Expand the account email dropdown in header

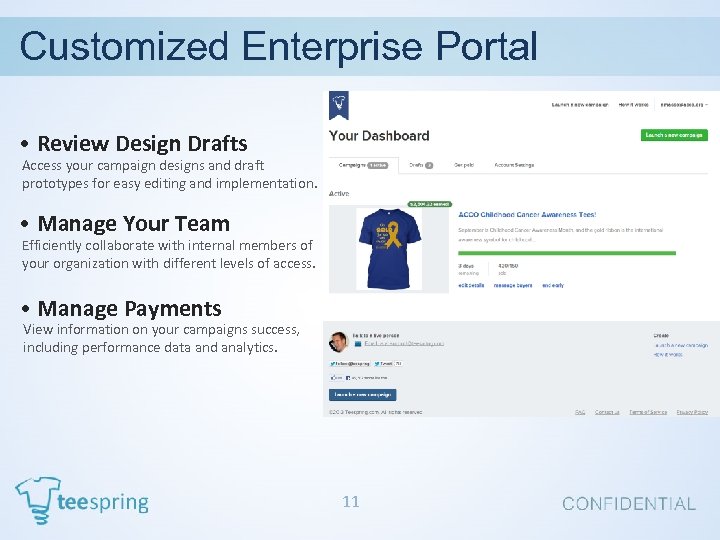click(x=684, y=105)
